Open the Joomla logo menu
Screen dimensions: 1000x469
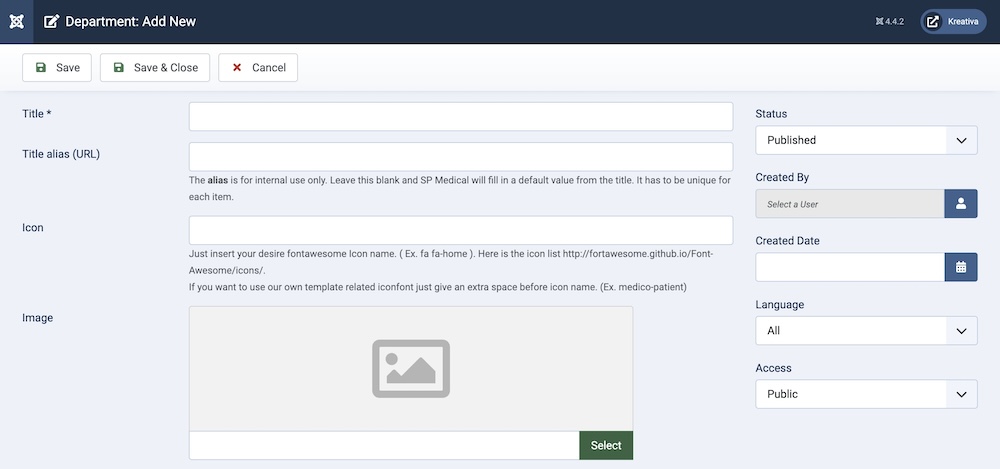pyautogui.click(x=17, y=22)
